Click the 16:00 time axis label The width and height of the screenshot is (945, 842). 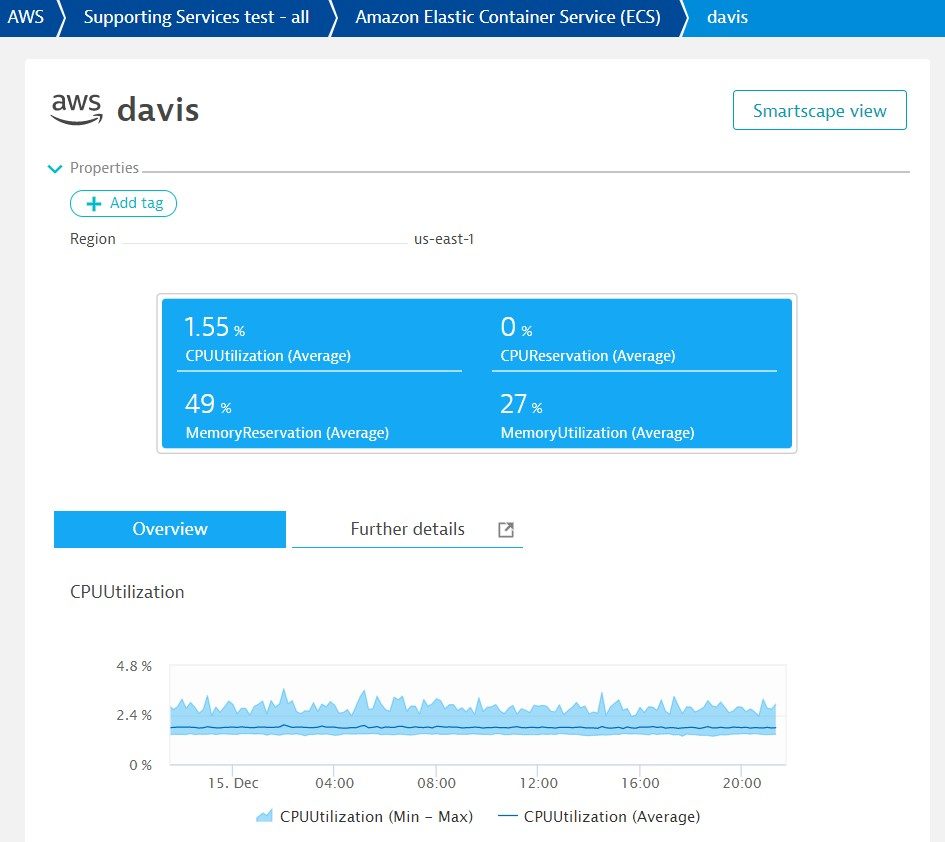(x=640, y=783)
